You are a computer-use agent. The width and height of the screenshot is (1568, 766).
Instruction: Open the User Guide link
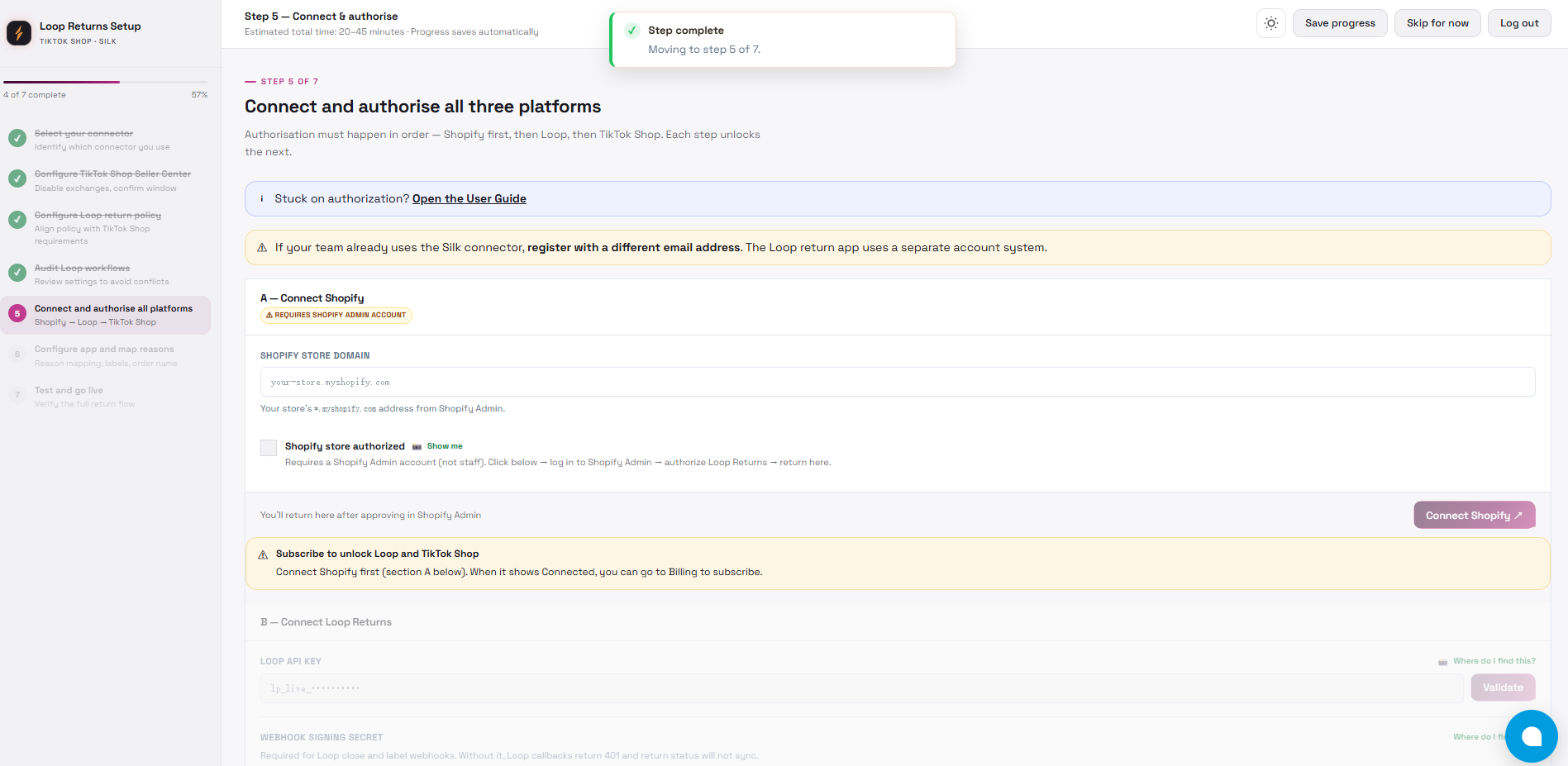pyautogui.click(x=469, y=199)
